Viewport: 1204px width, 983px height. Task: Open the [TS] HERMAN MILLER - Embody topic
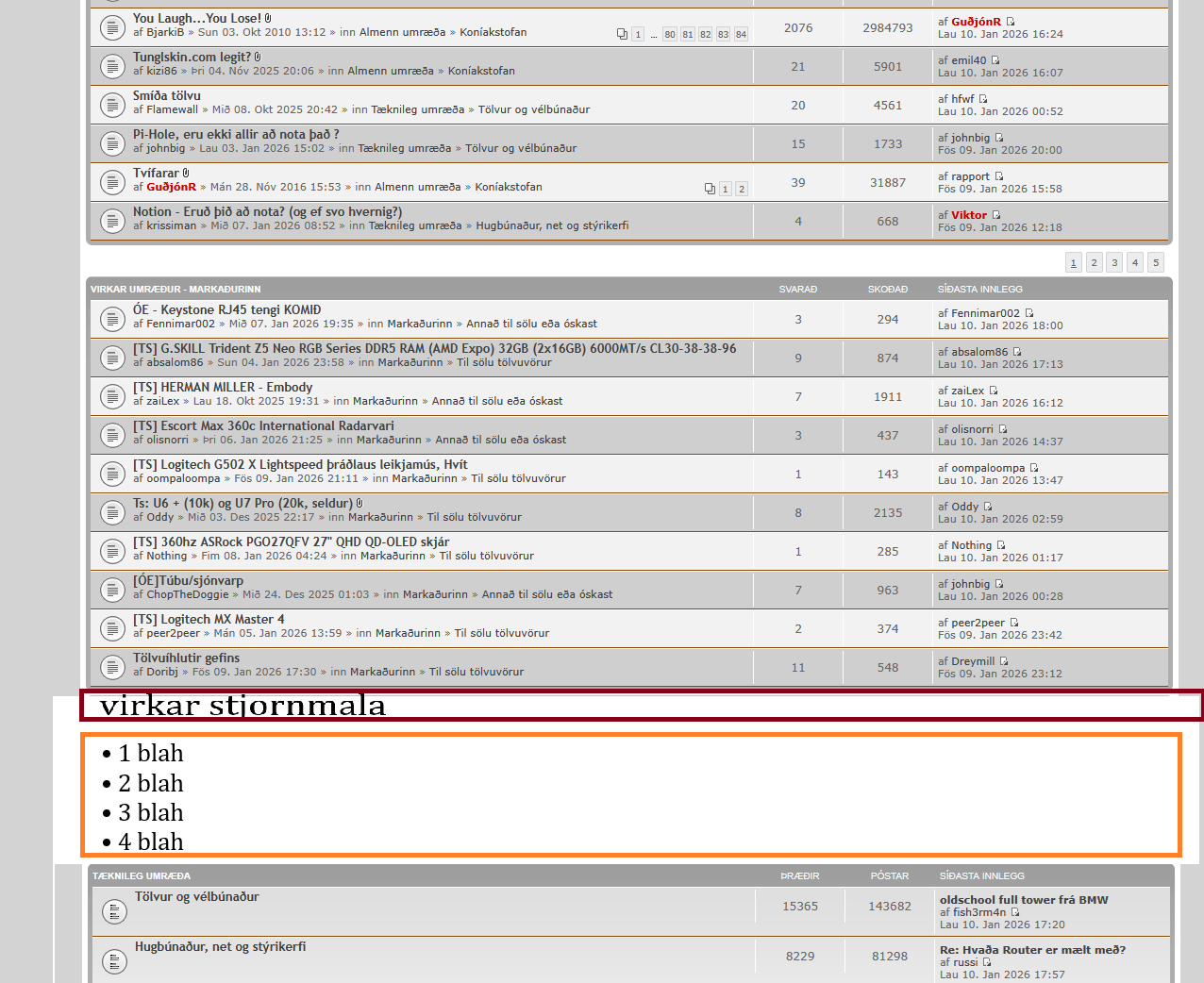tap(223, 387)
